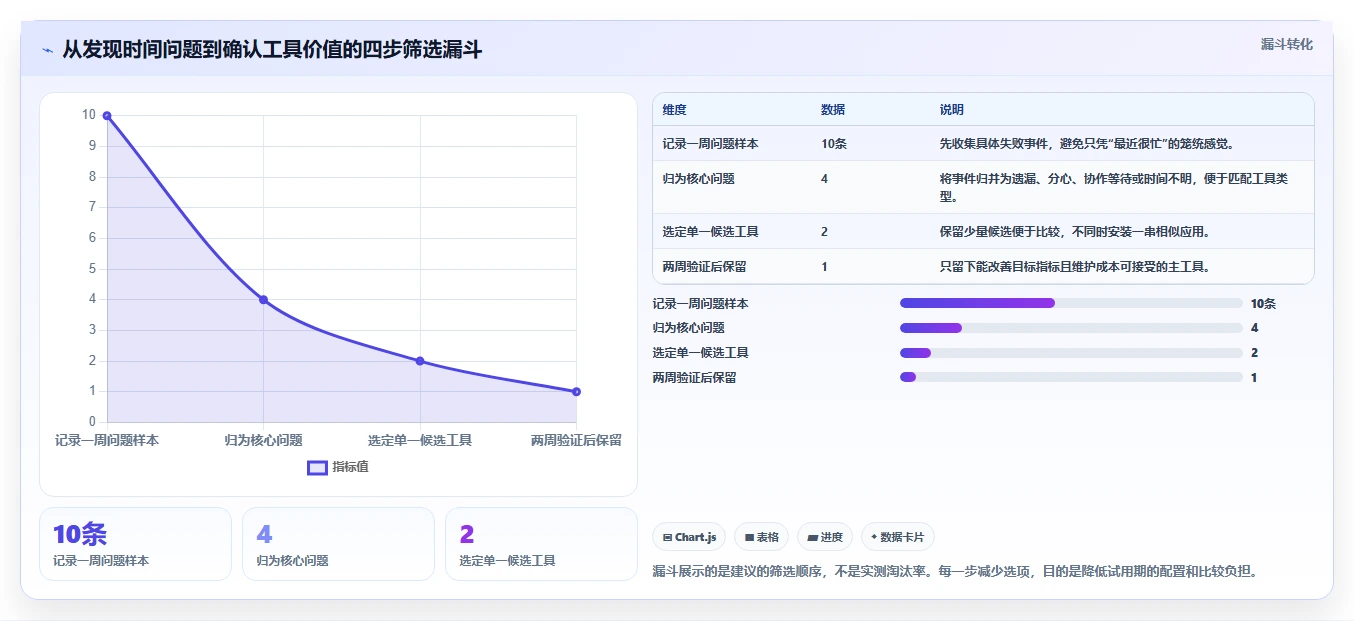
Task: Click the 10条 stat card
Action: (x=135, y=544)
